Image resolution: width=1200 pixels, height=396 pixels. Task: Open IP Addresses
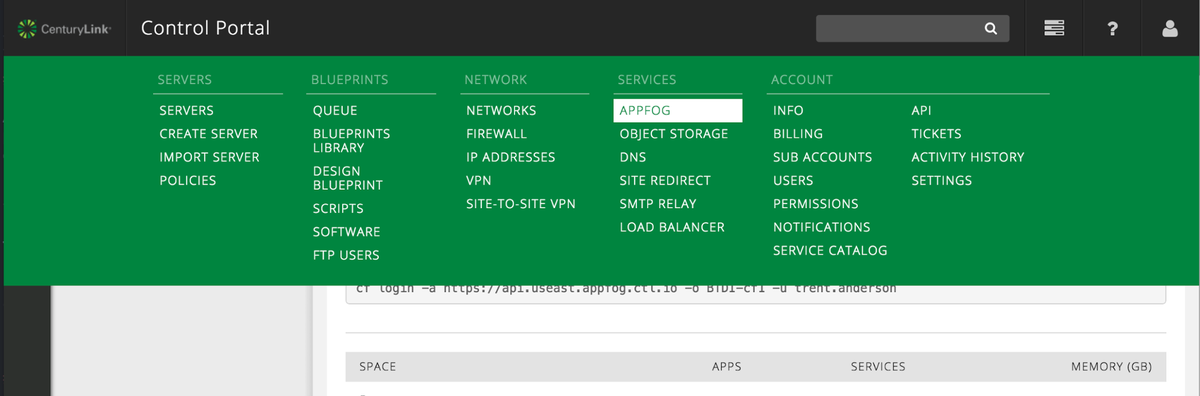click(x=510, y=157)
